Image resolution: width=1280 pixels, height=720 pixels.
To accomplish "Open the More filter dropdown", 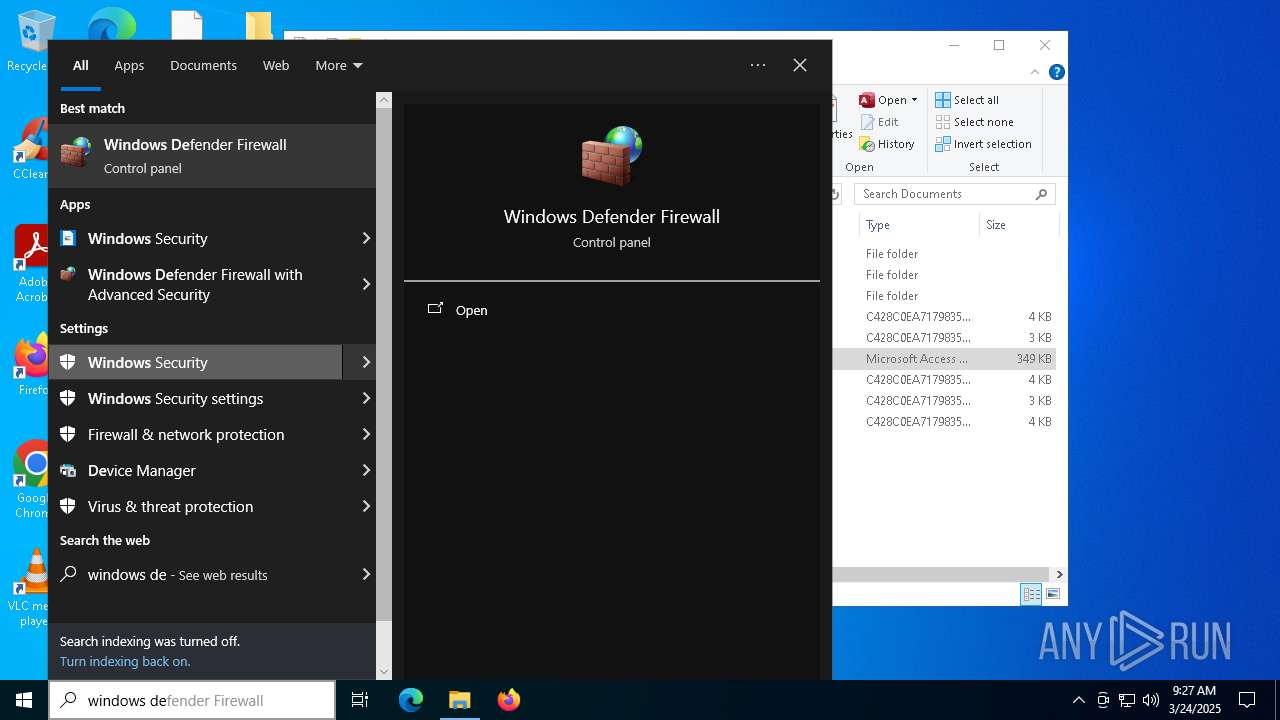I will pos(339,65).
